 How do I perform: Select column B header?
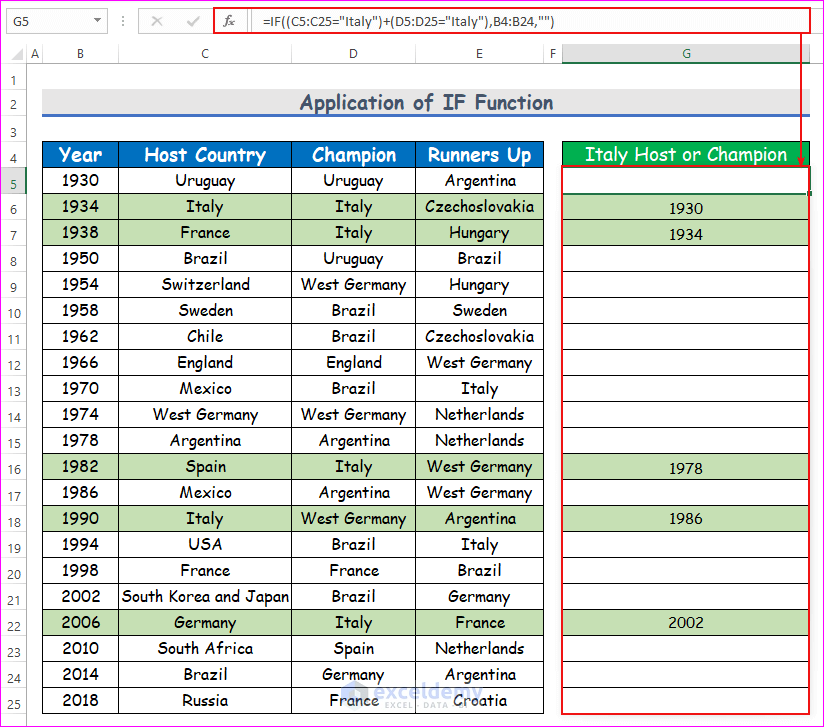pyautogui.click(x=80, y=54)
